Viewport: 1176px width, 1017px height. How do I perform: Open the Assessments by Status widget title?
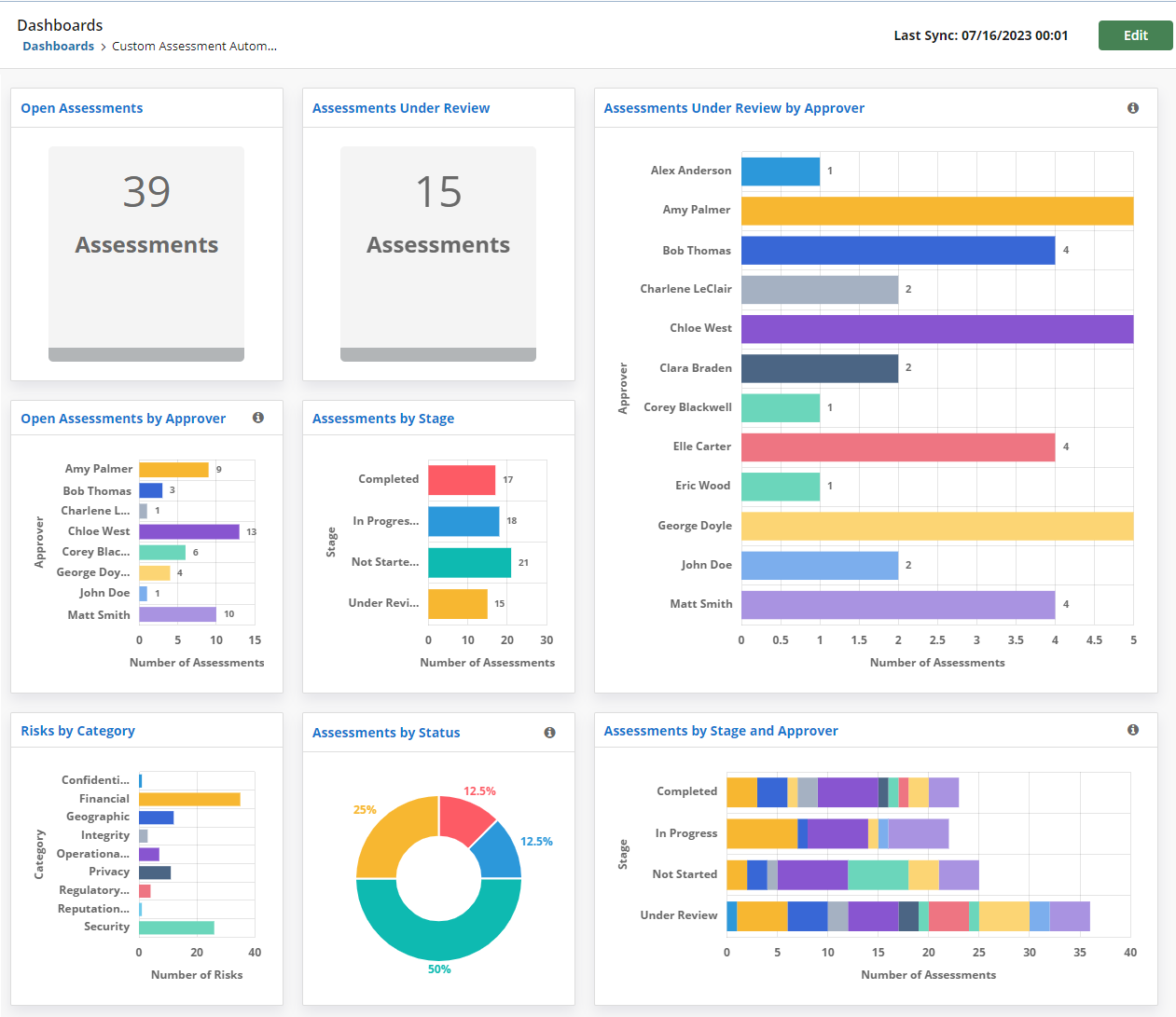click(385, 733)
